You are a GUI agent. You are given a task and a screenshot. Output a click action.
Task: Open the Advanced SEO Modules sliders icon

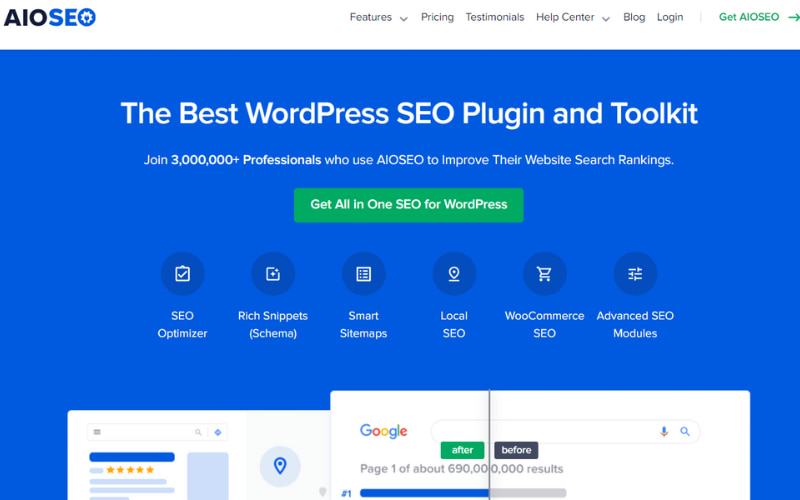[x=635, y=274]
